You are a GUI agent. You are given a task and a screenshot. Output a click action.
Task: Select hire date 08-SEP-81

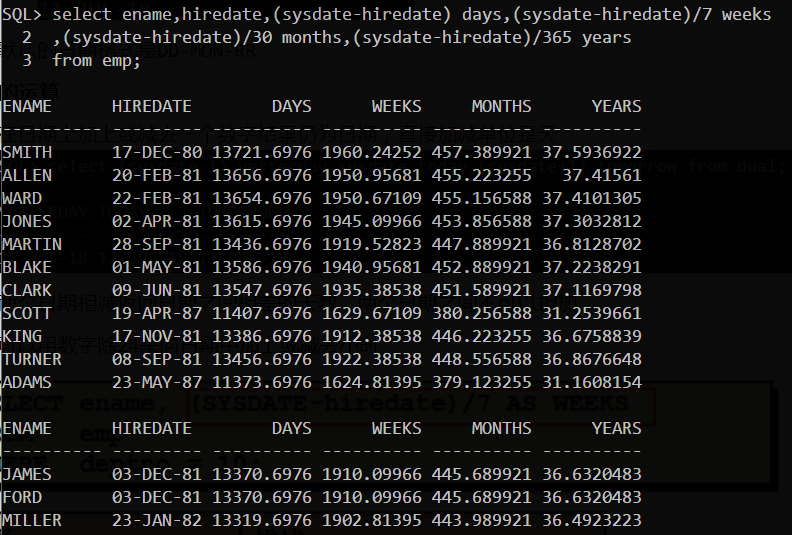coord(157,359)
